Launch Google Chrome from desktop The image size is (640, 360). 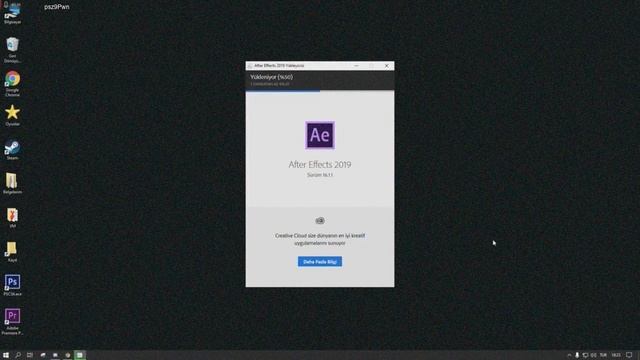point(12,84)
